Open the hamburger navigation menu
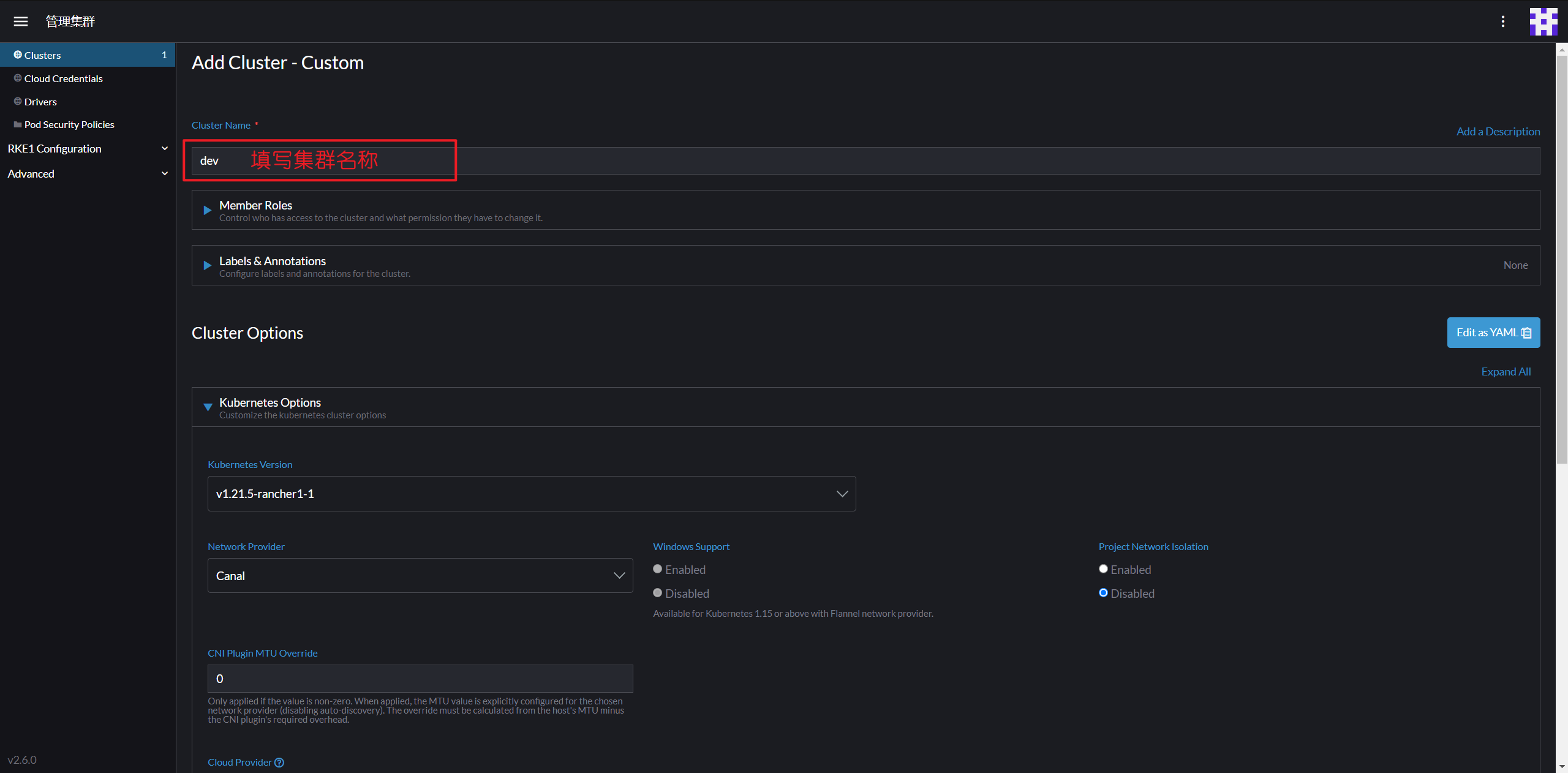Image resolution: width=1568 pixels, height=773 pixels. pos(21,21)
